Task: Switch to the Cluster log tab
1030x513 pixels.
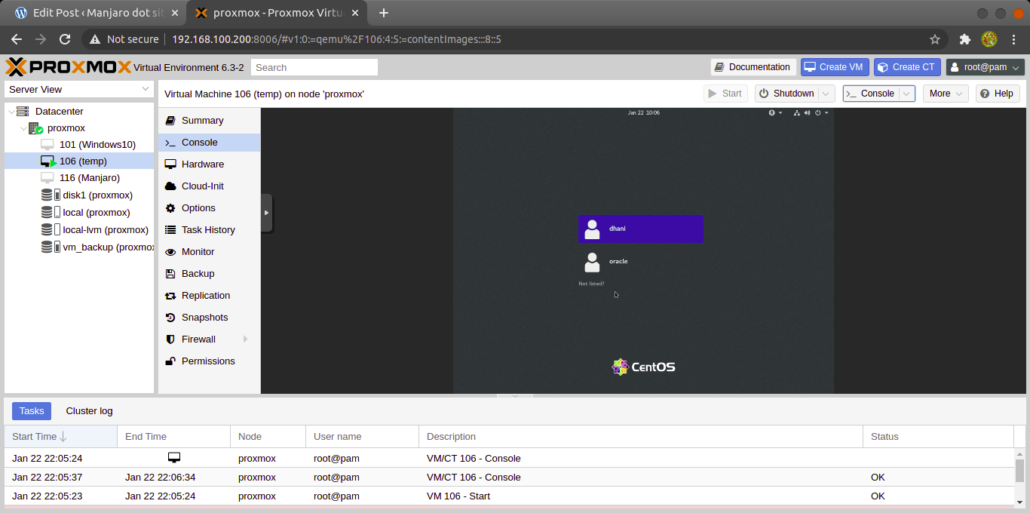Action: point(89,411)
